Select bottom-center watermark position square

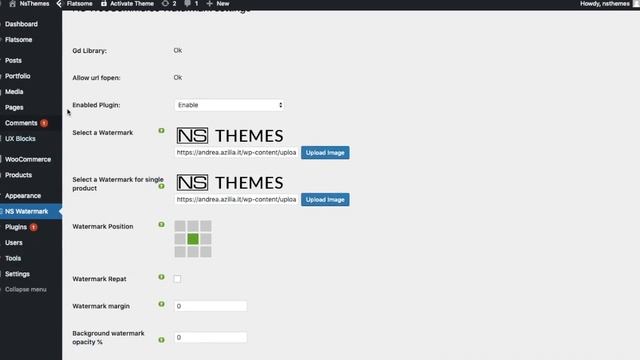click(193, 252)
